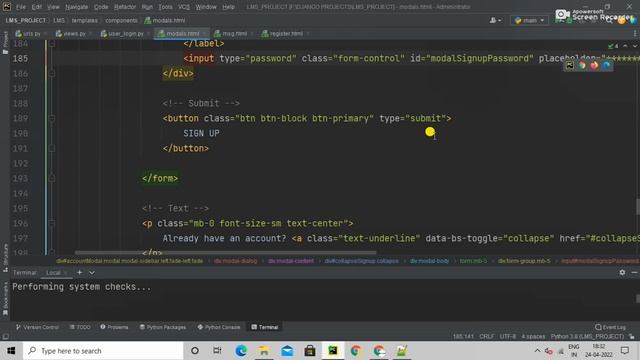Open the Edit menu
640x360 pixels.
tap(37, 7)
